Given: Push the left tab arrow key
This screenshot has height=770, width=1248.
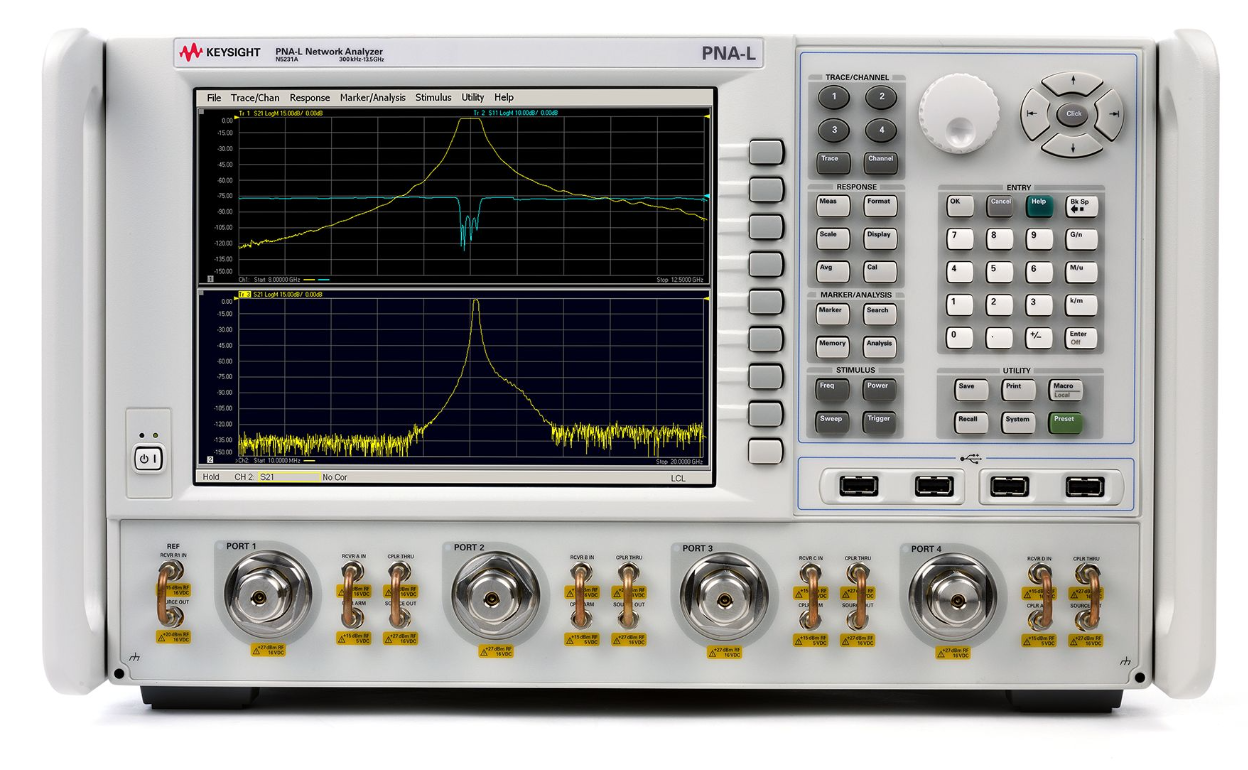Looking at the screenshot, I should coord(1035,114).
